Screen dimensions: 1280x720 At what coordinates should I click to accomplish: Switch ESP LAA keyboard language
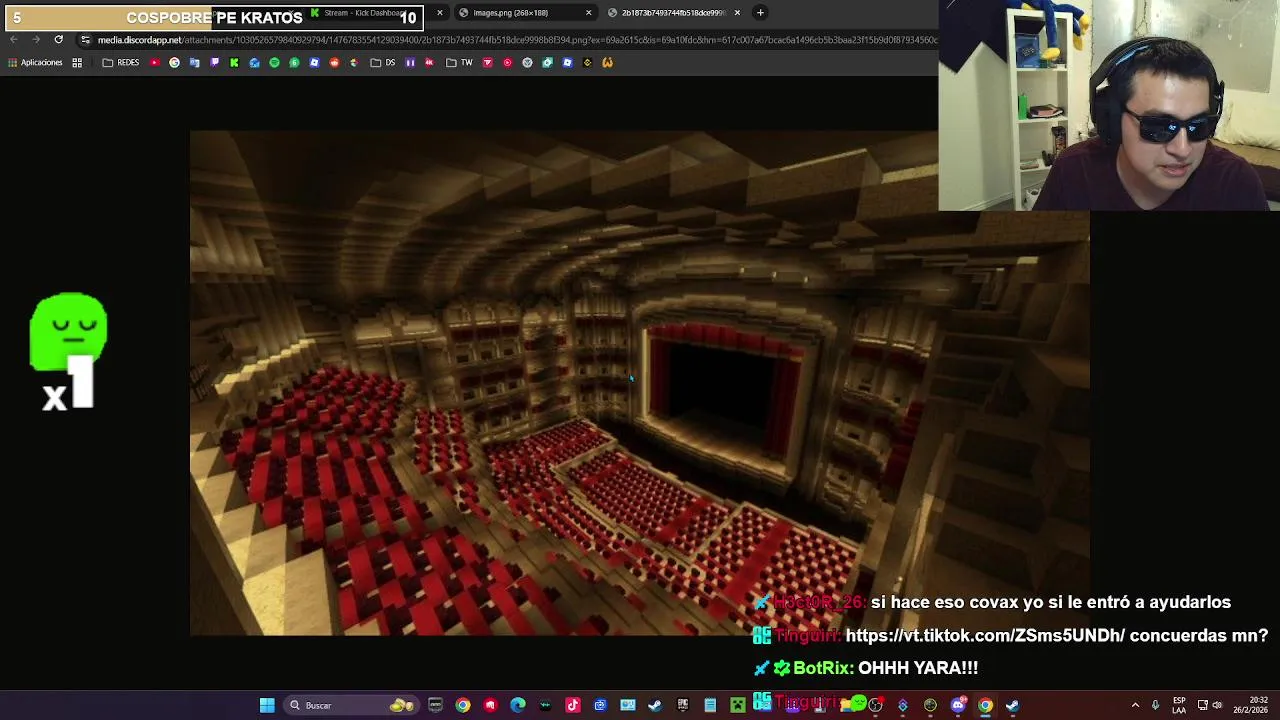1179,705
